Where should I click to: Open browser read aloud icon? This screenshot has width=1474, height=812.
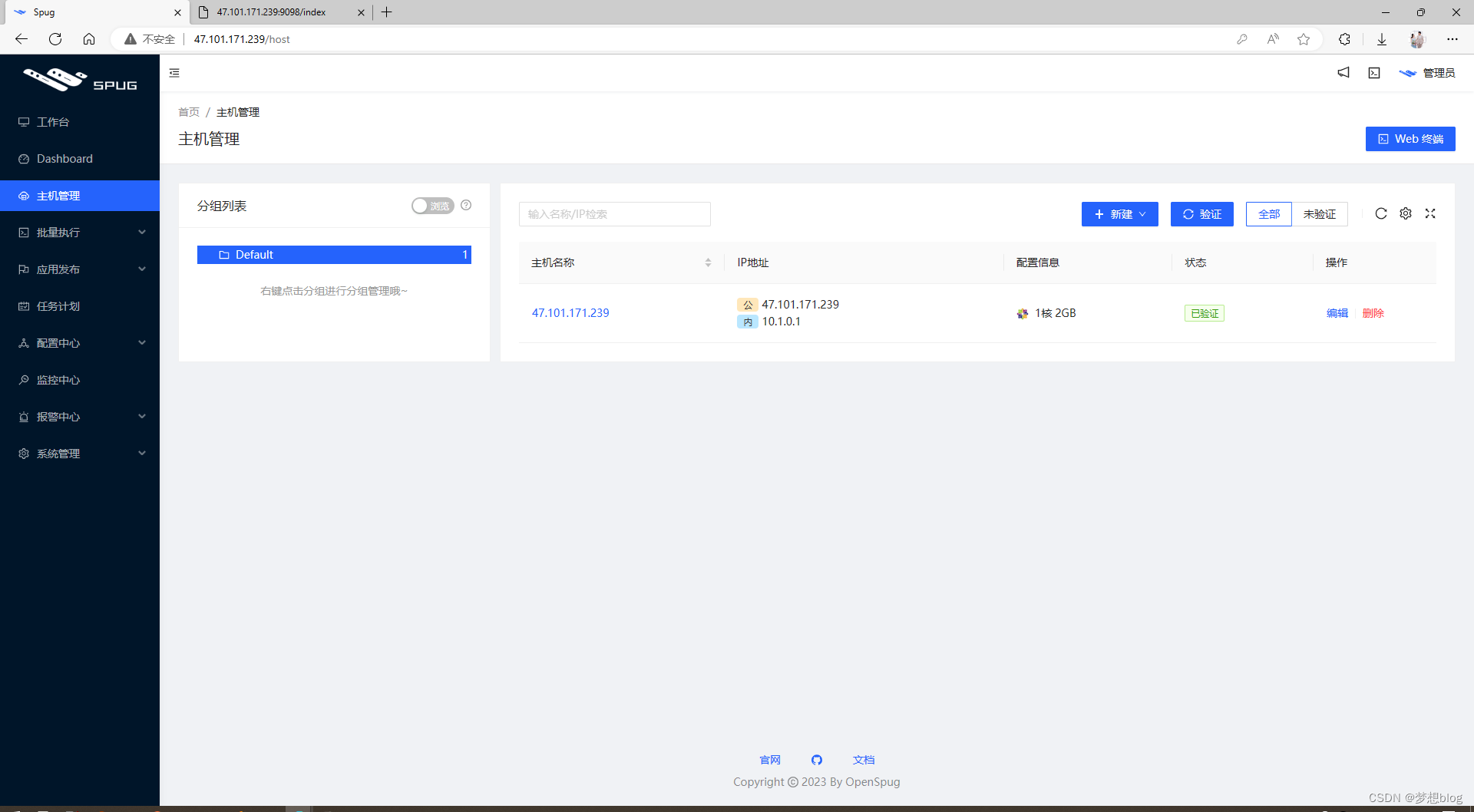point(1273,39)
